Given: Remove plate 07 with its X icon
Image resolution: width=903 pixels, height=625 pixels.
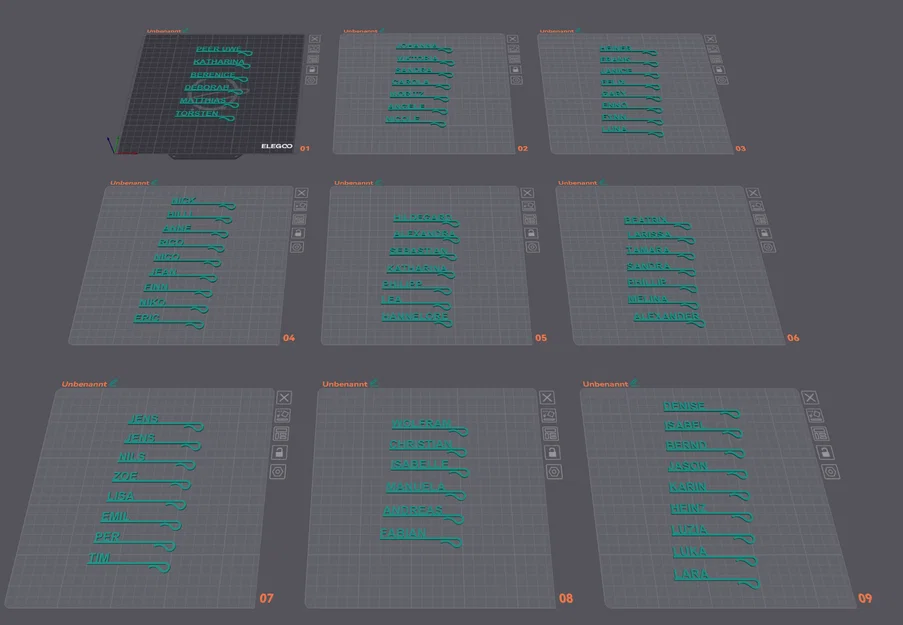Looking at the screenshot, I should 284,397.
